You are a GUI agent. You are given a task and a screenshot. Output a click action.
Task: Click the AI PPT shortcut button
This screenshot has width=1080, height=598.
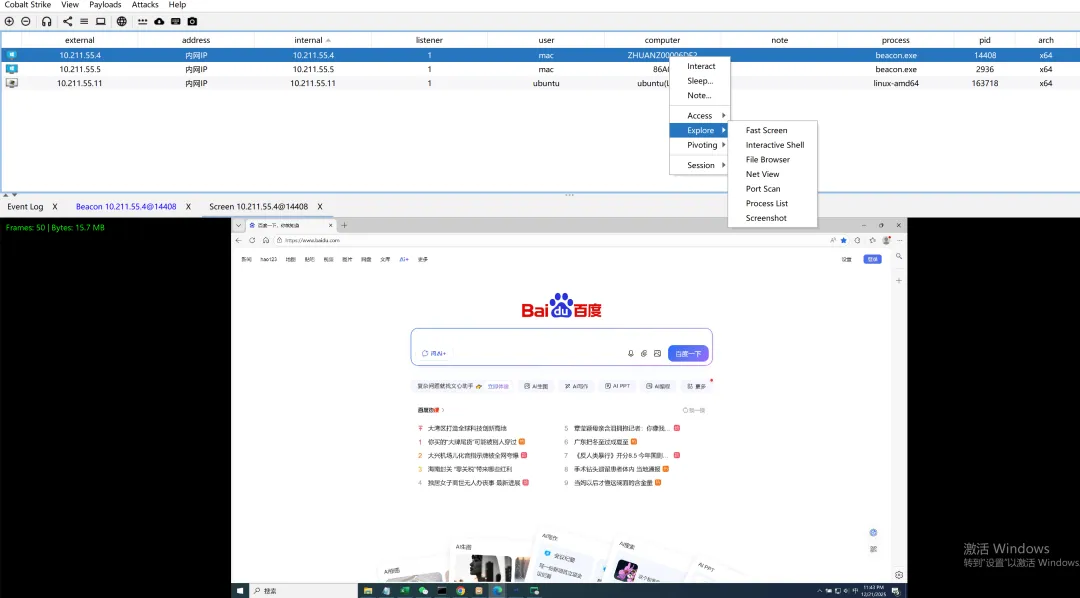(x=617, y=386)
